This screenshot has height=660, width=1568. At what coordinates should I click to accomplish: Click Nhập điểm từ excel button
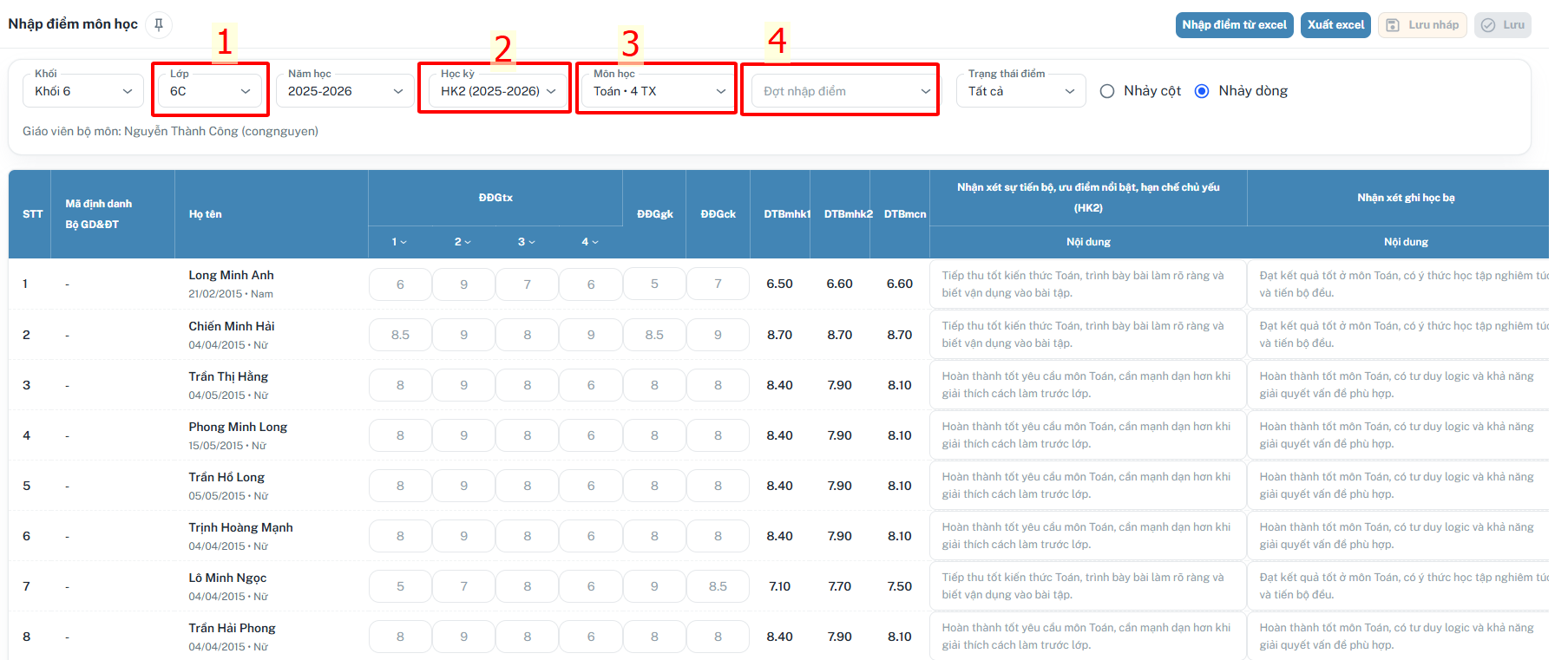pos(1235,25)
